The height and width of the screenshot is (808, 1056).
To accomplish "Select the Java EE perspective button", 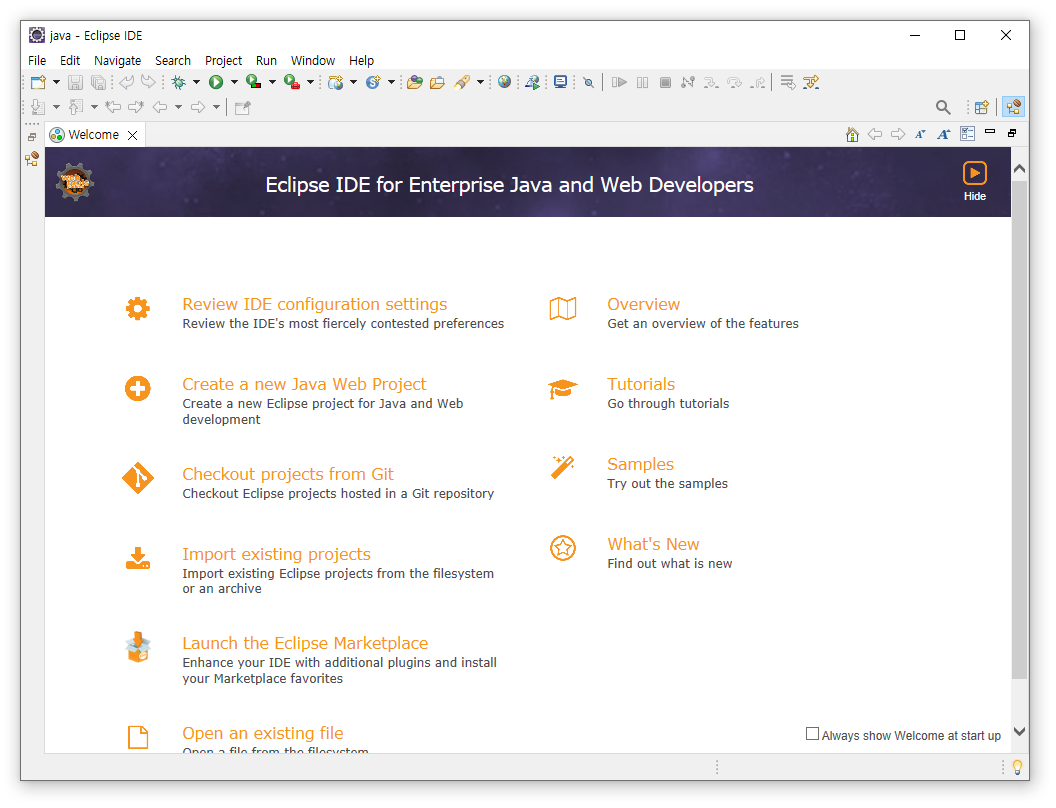I will pyautogui.click(x=1014, y=107).
